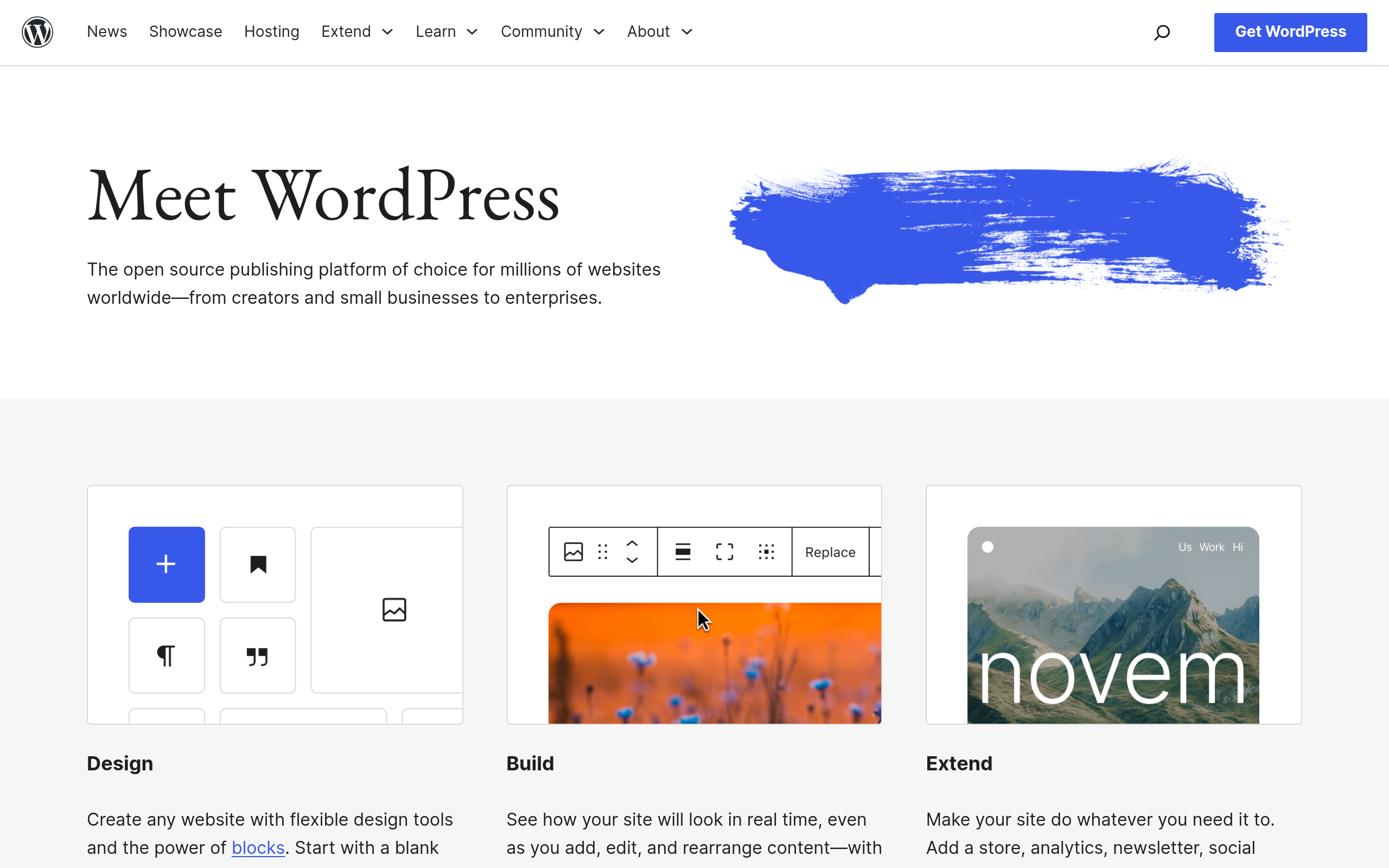This screenshot has width=1389, height=868.
Task: Click the block mover up/down arrows
Action: (632, 552)
